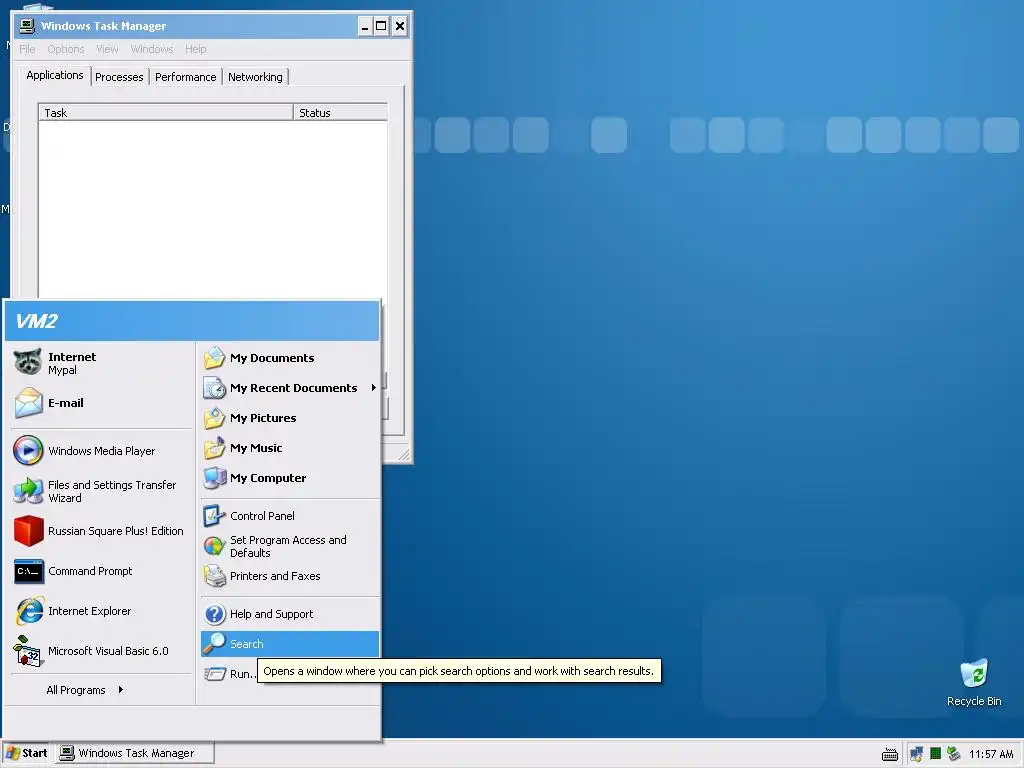
Task: Click the Task Manager title bar icon
Action: 27,25
